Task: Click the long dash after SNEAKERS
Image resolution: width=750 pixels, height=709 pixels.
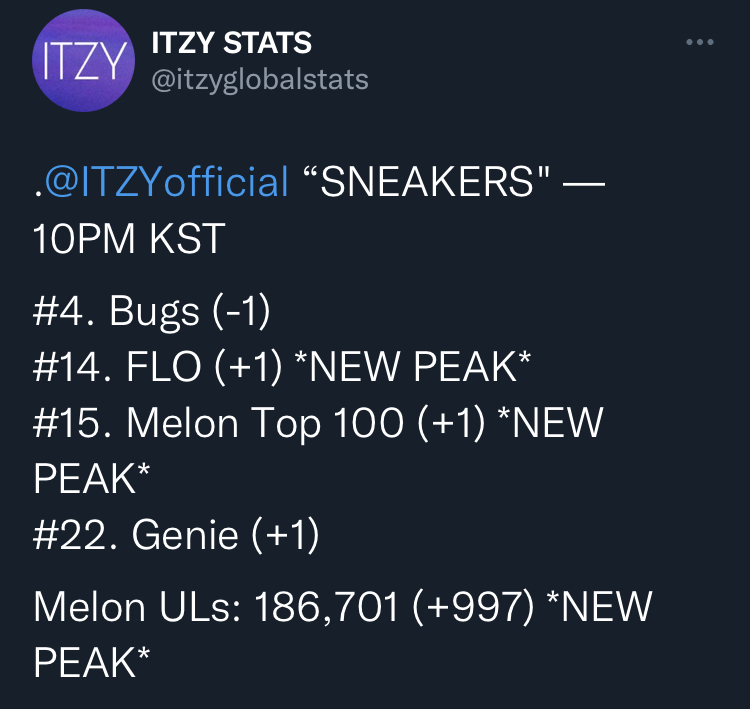Action: (585, 182)
